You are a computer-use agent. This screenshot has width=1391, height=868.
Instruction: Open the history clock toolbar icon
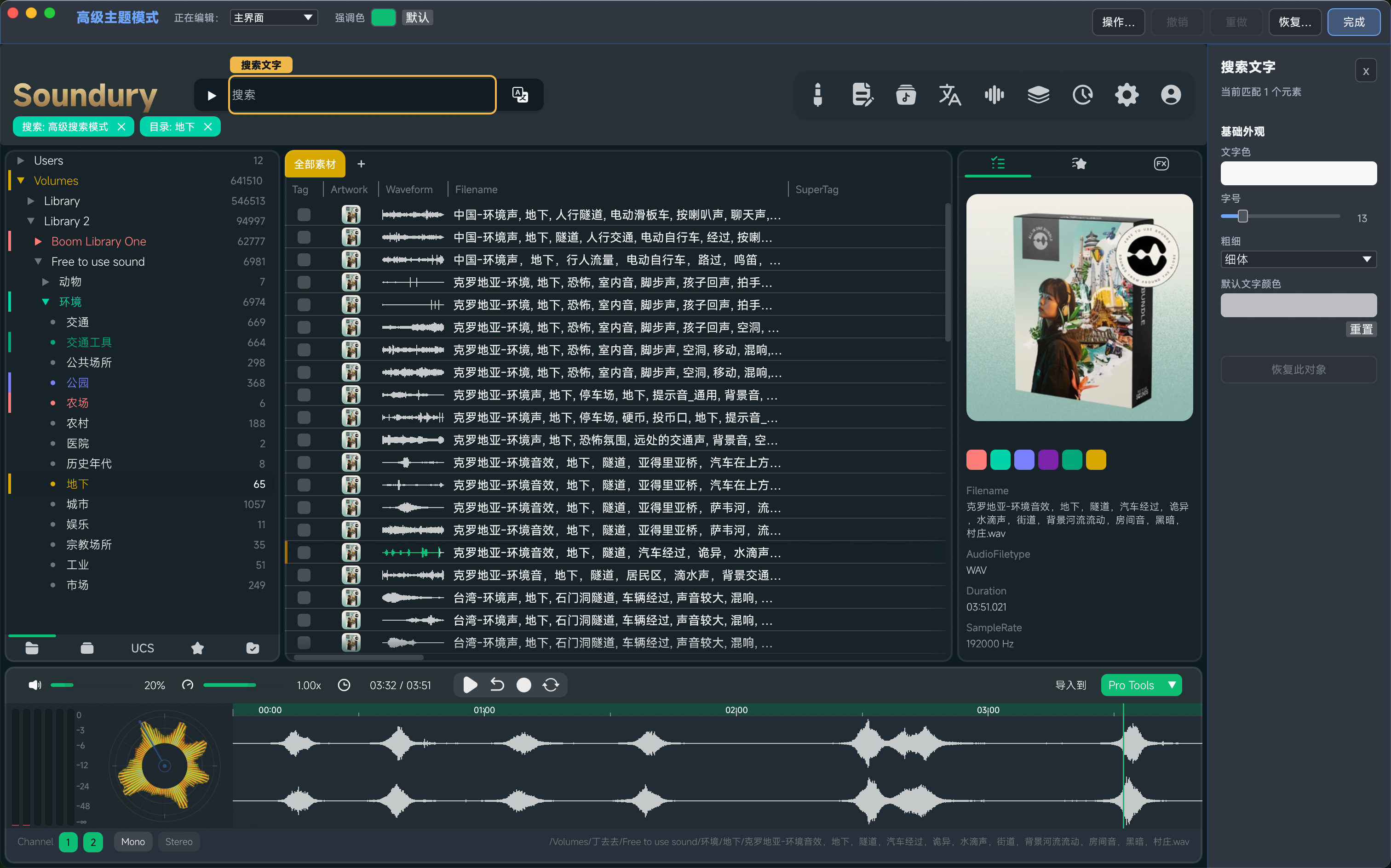(x=1083, y=95)
